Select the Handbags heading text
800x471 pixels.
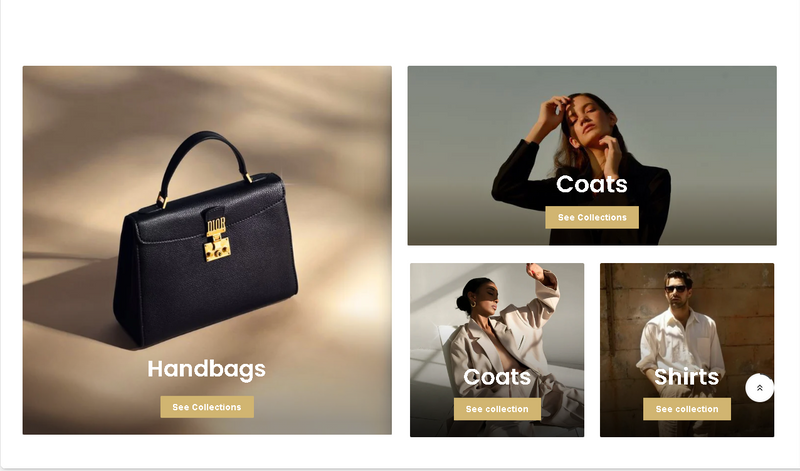(x=207, y=369)
